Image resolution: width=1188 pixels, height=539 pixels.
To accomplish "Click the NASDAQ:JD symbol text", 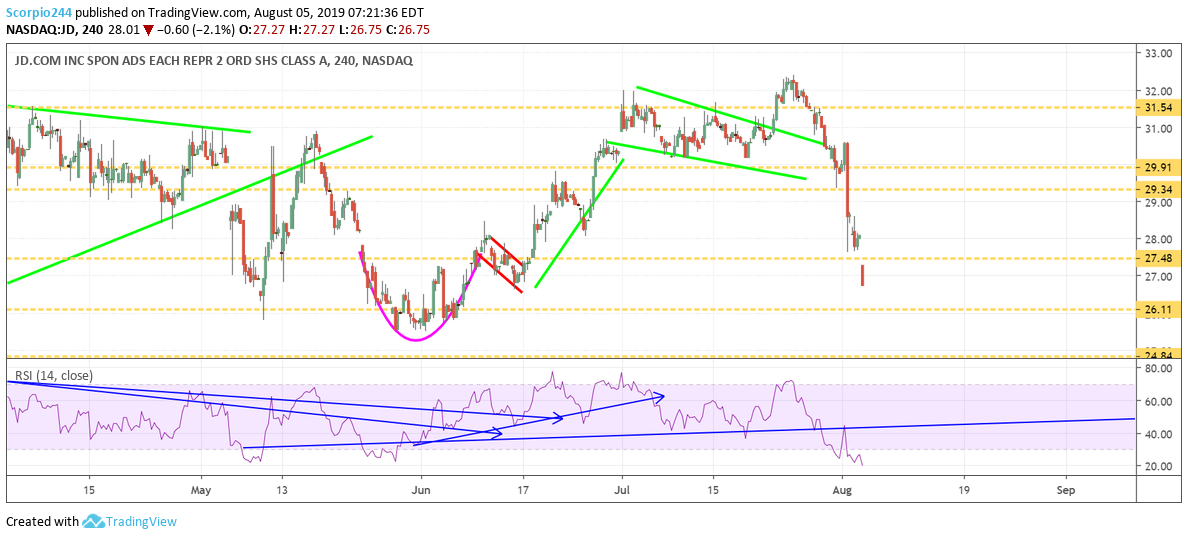I will pos(39,30).
